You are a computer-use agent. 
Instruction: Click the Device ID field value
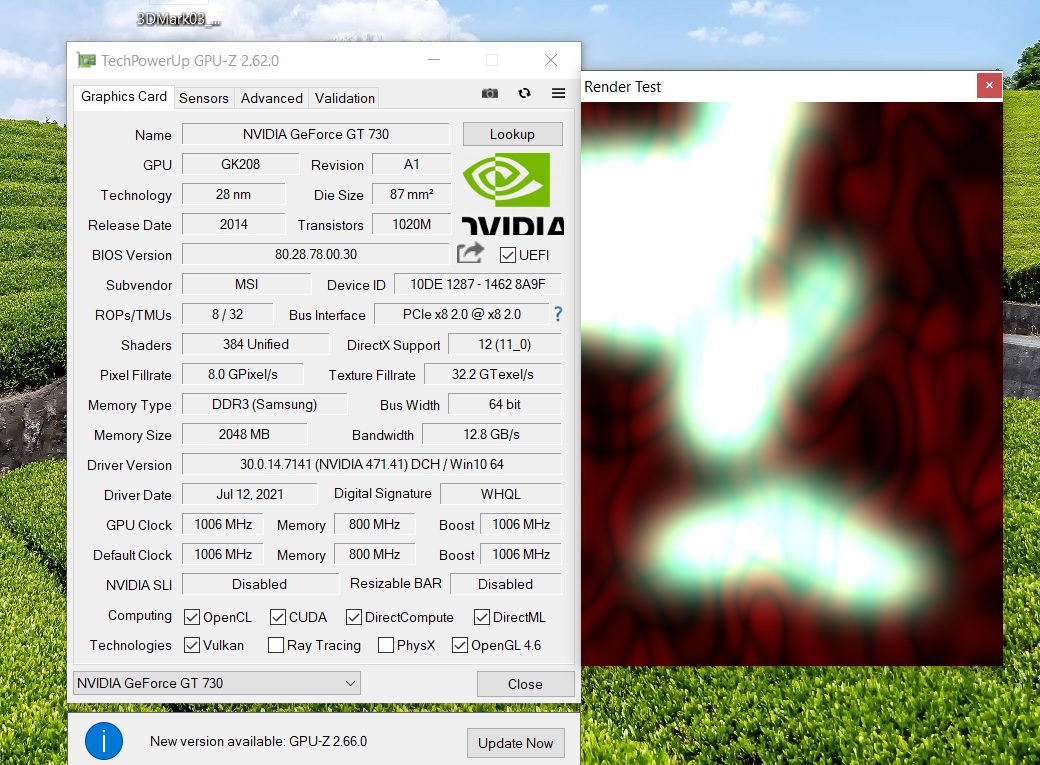tap(478, 284)
